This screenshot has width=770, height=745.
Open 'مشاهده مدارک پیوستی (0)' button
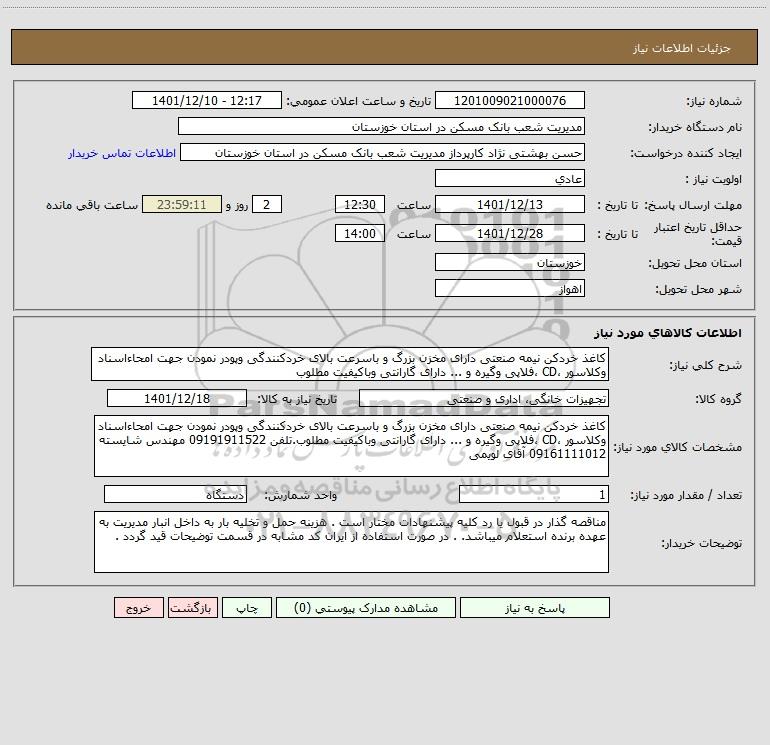(x=366, y=608)
